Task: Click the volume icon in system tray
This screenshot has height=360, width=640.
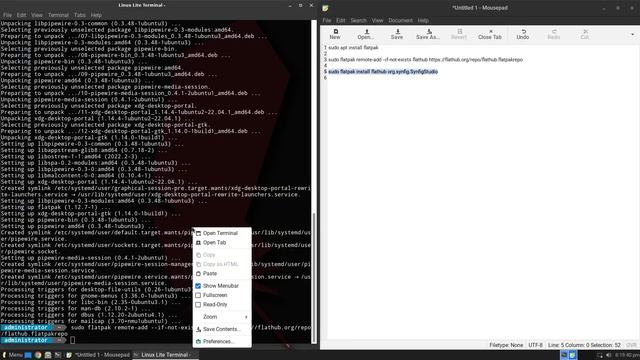Action: coord(608,355)
